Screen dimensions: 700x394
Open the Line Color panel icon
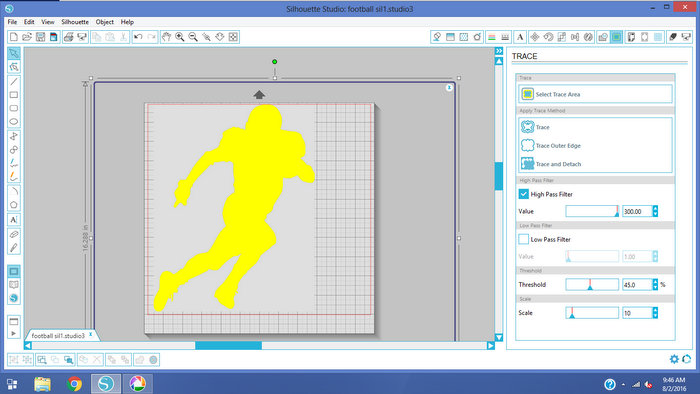pos(492,37)
